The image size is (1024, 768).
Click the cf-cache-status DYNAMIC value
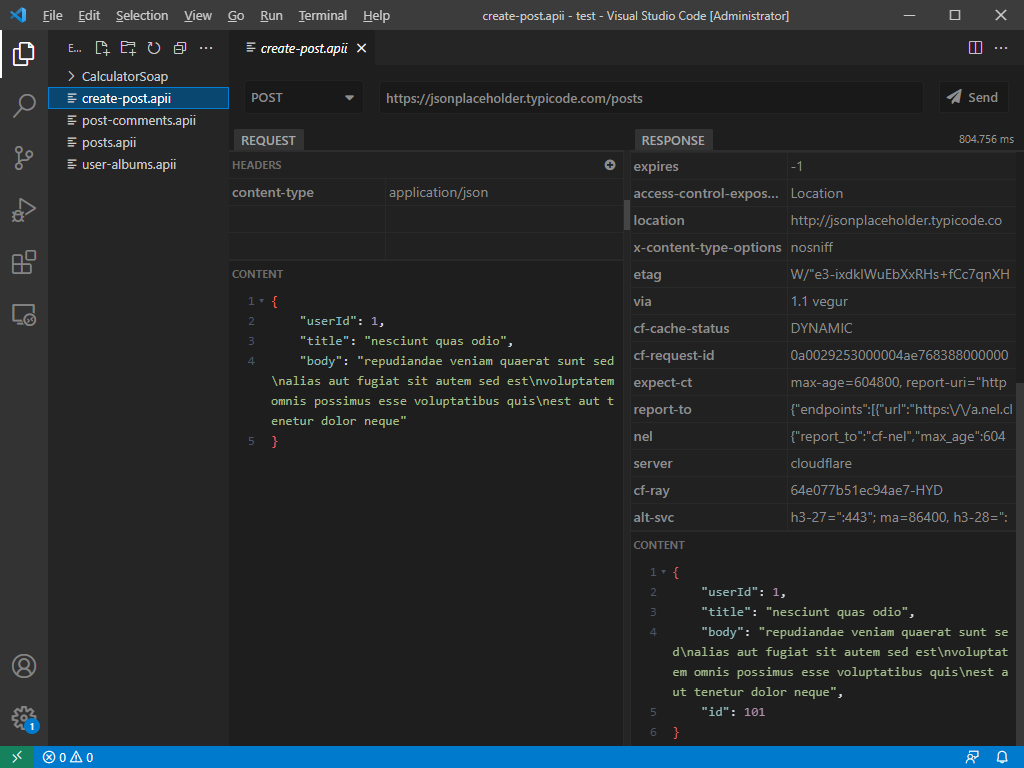click(901, 328)
